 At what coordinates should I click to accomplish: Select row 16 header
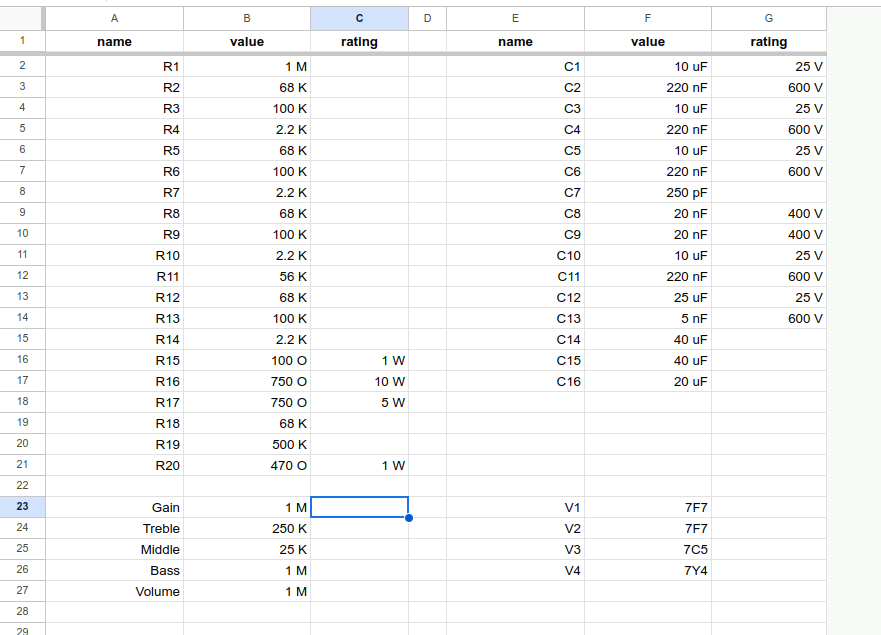pyautogui.click(x=22, y=360)
